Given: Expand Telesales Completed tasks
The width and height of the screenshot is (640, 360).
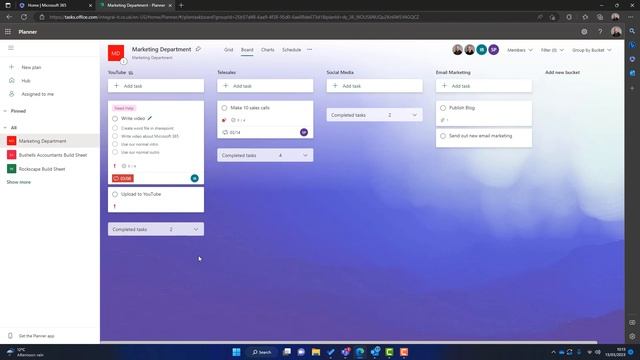Looking at the screenshot, I should pyautogui.click(x=265, y=155).
